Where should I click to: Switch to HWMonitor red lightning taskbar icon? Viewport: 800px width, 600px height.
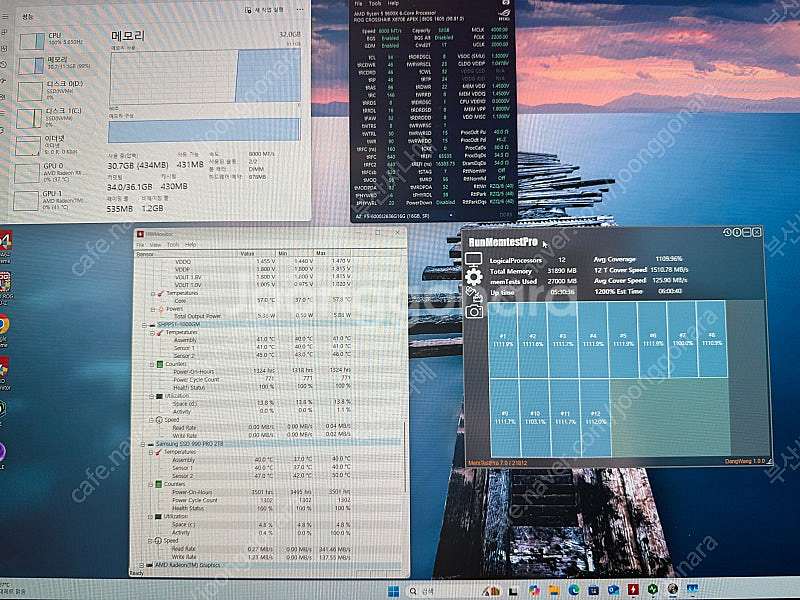click(x=633, y=590)
